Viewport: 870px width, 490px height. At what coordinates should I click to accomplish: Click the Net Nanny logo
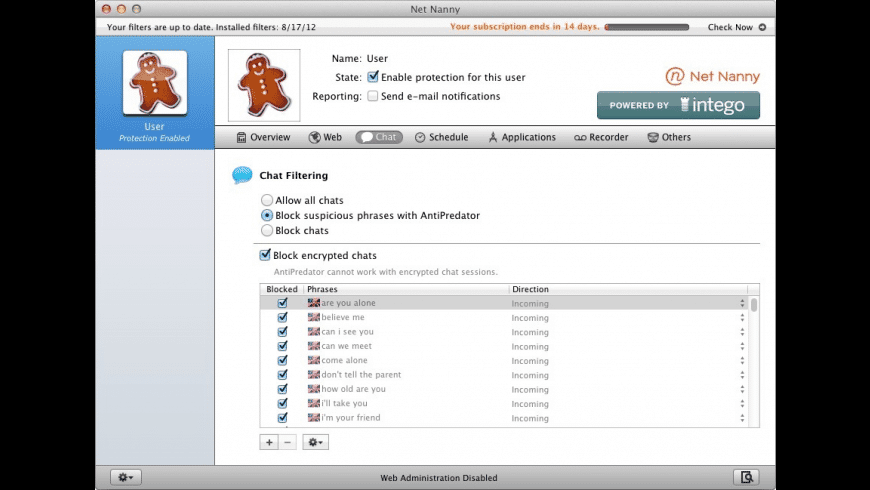pos(712,76)
